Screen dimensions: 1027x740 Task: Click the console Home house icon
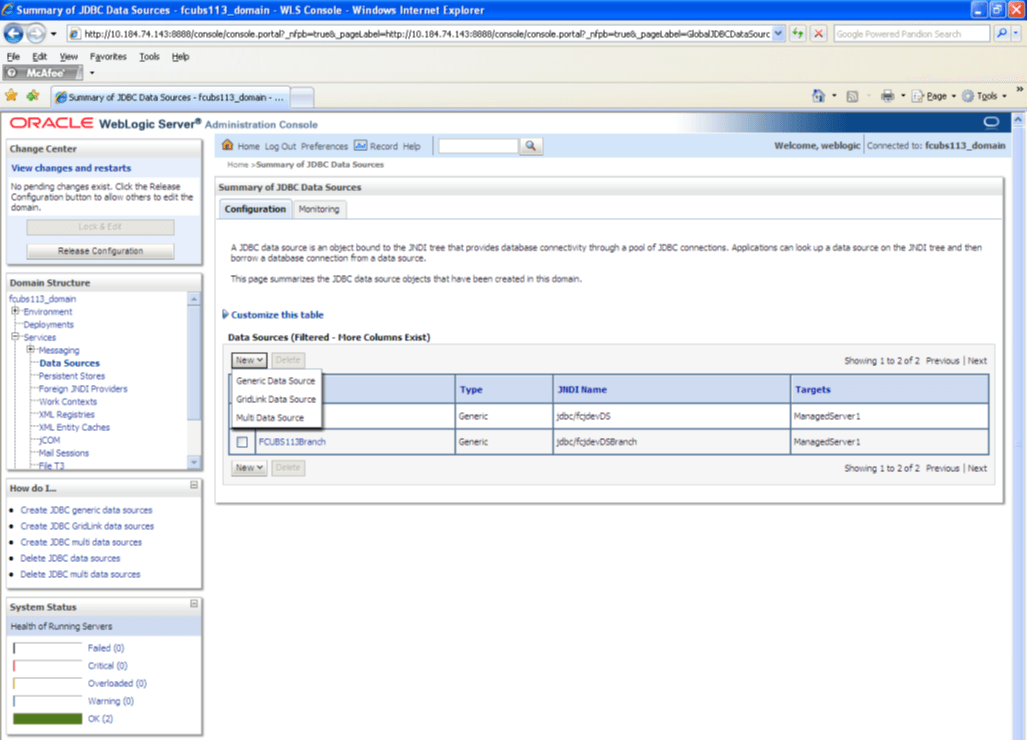pyautogui.click(x=227, y=145)
